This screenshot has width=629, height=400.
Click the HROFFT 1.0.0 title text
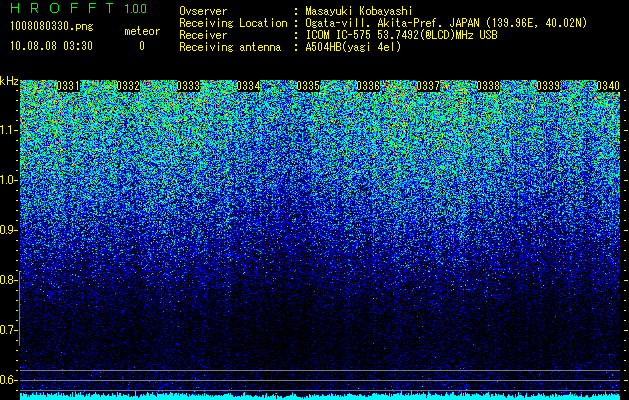(79, 8)
